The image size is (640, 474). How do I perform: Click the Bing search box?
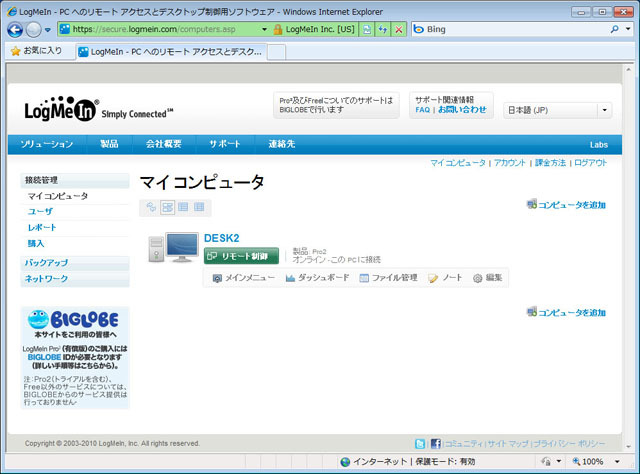(x=510, y=29)
